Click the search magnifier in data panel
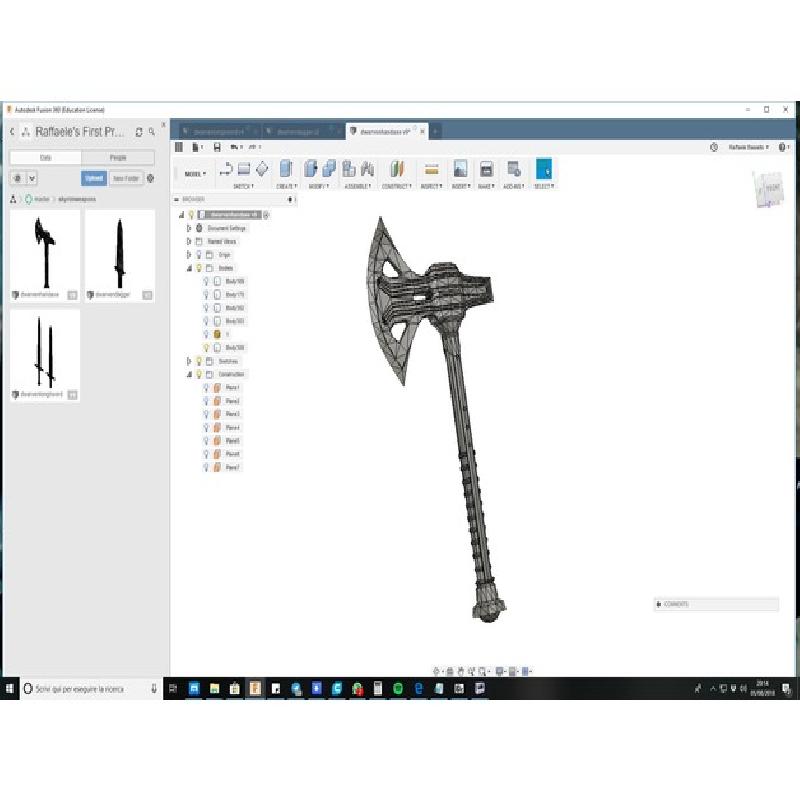Image resolution: width=800 pixels, height=800 pixels. pyautogui.click(x=152, y=132)
